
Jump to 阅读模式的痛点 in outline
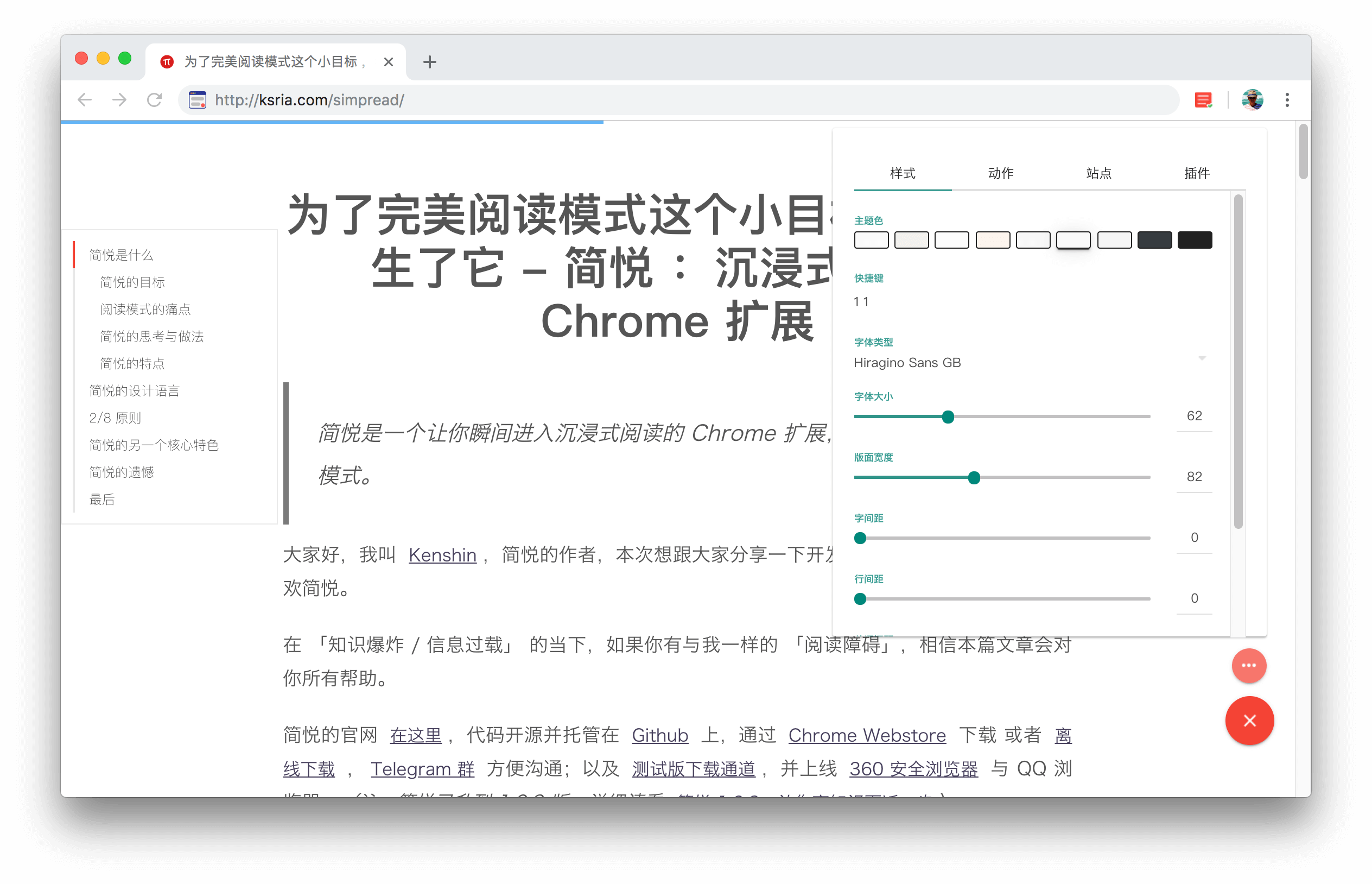[145, 310]
